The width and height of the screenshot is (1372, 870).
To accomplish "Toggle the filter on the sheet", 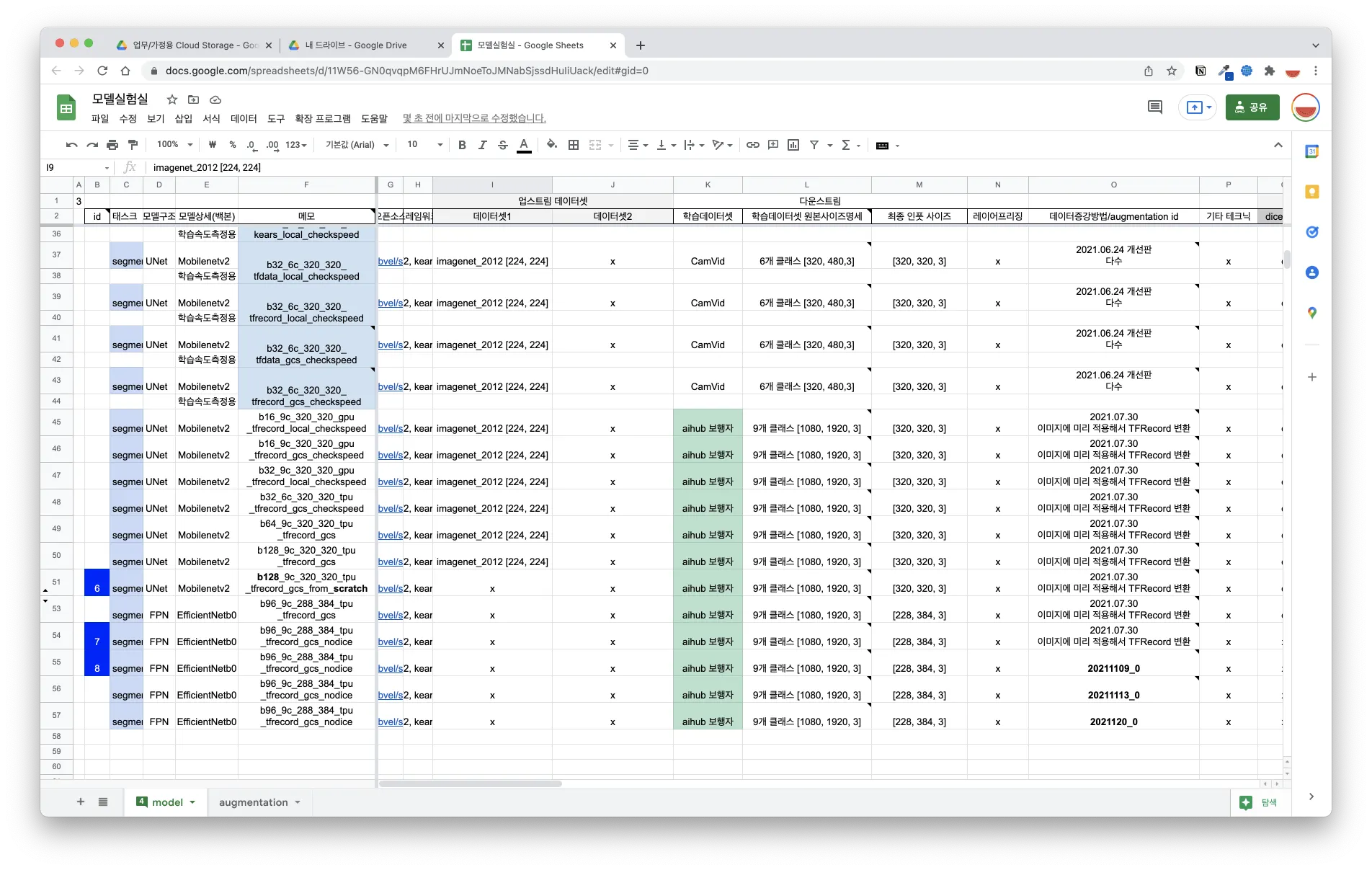I will click(814, 145).
